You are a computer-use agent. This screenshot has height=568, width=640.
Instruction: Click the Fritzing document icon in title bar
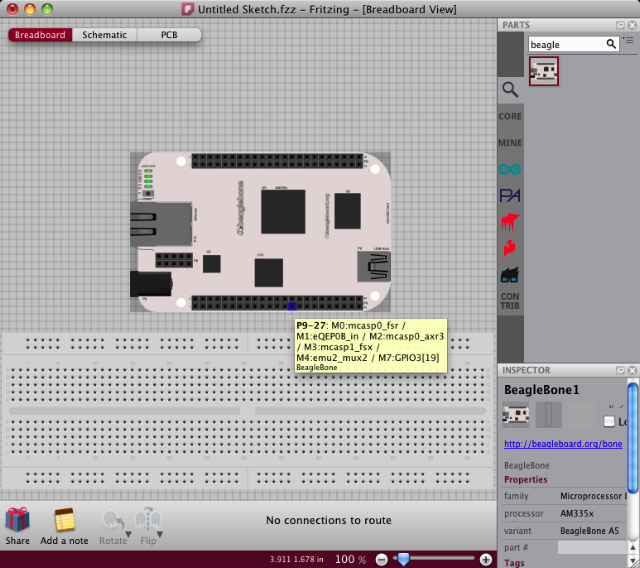pyautogui.click(x=188, y=9)
